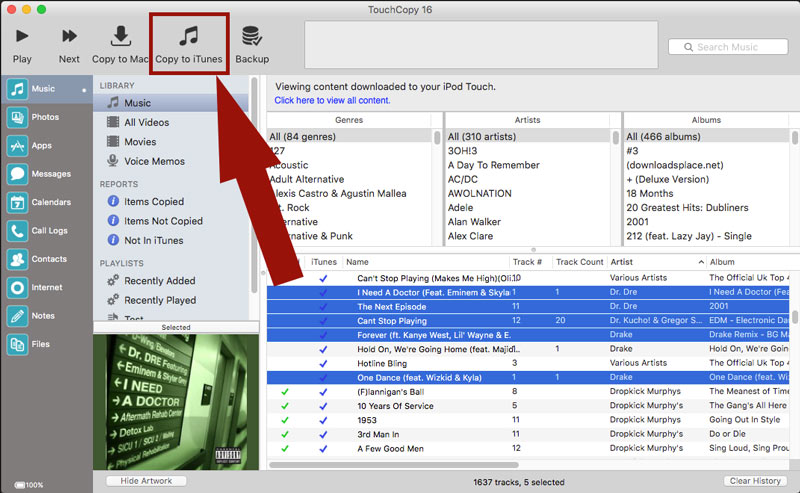Select track The Next Episode
The width and height of the screenshot is (800, 493).
tap(528, 307)
